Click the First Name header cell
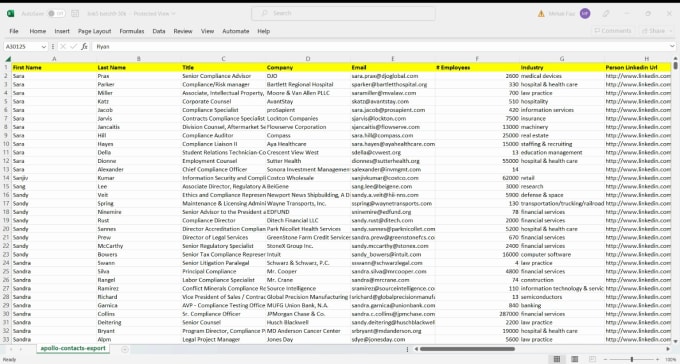Screen dimensions: 680x364 pos(54,67)
